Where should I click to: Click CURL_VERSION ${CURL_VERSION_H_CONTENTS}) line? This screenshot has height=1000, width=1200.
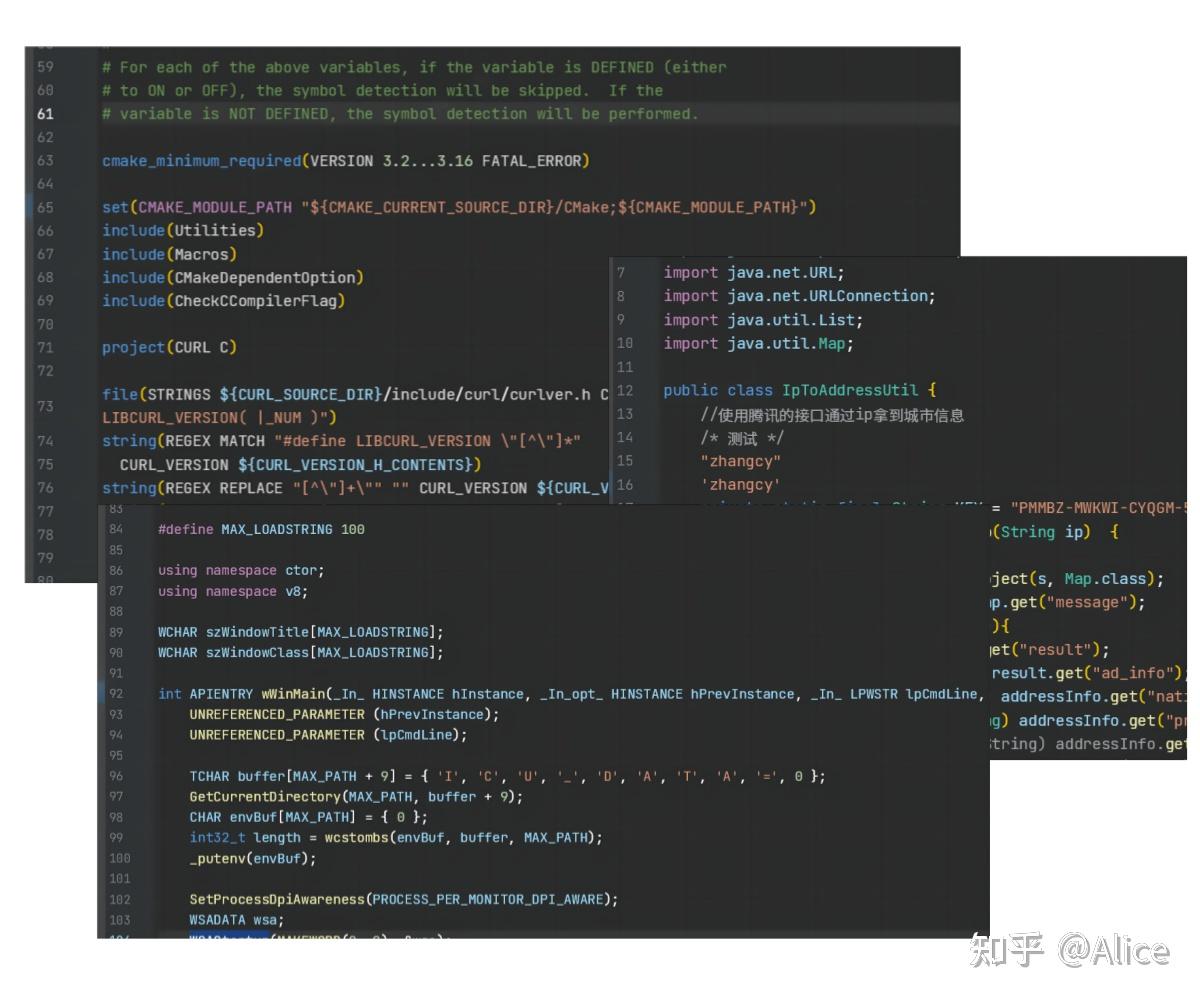[301, 465]
